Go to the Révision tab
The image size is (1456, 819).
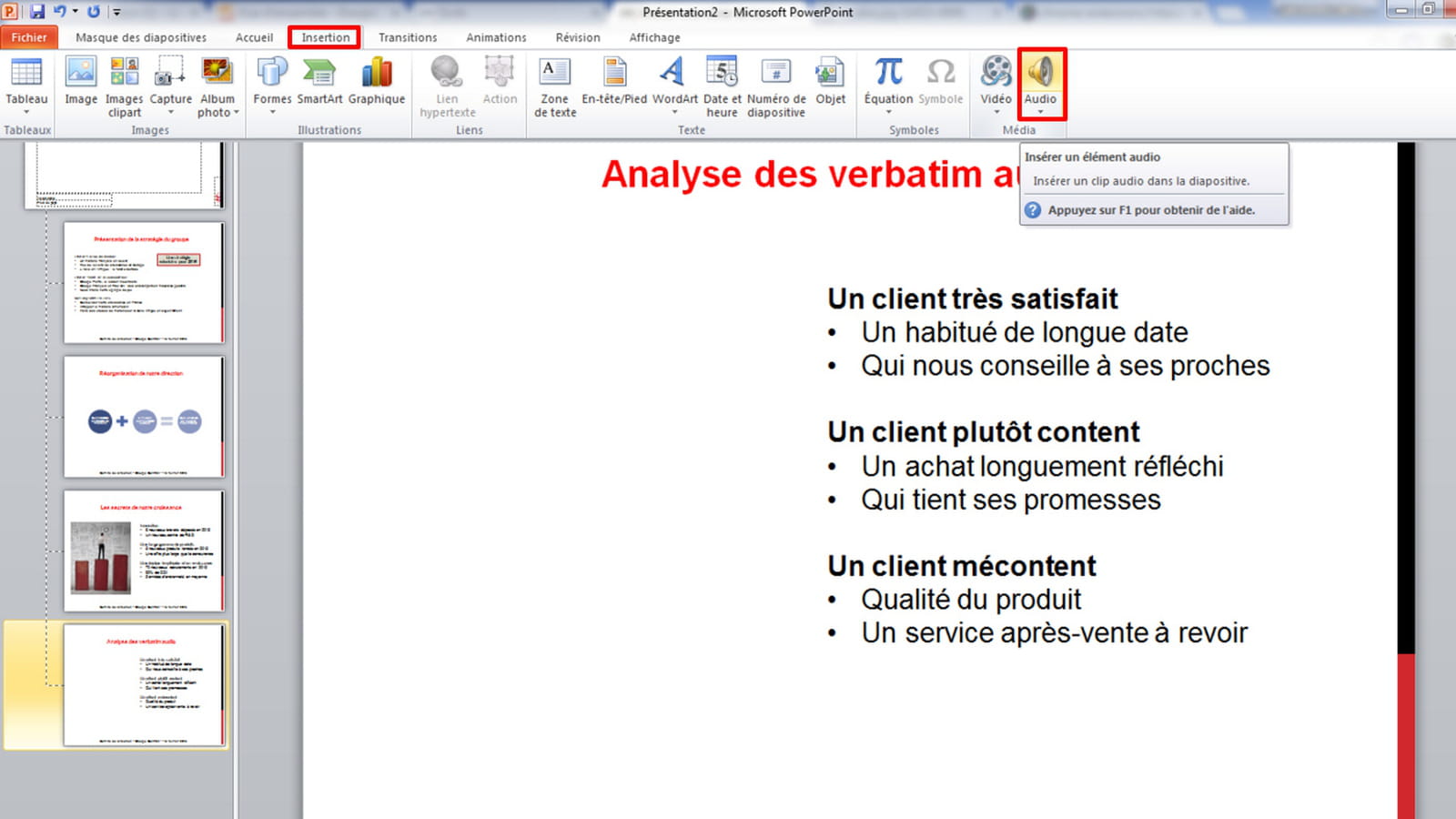coord(578,37)
